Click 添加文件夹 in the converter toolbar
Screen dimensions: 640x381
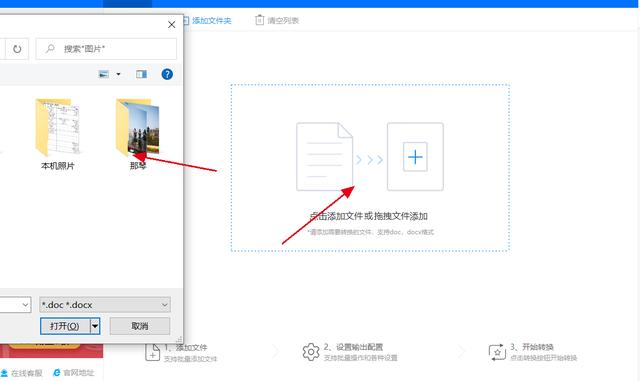(x=207, y=20)
